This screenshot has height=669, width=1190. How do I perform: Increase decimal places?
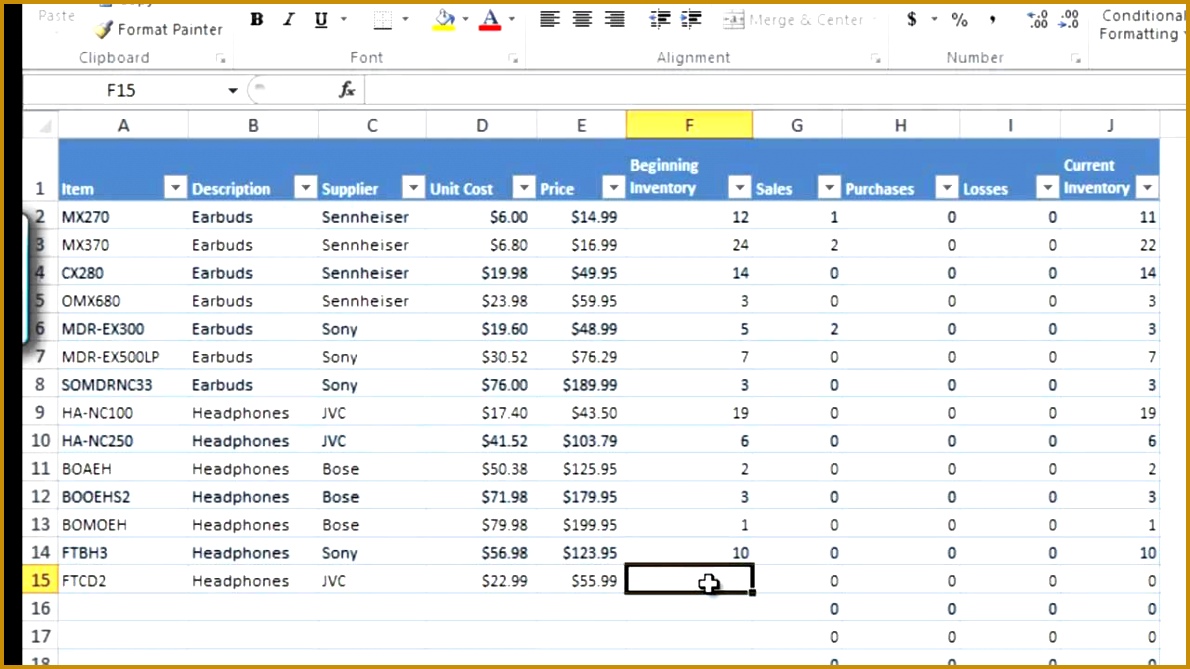point(1037,20)
